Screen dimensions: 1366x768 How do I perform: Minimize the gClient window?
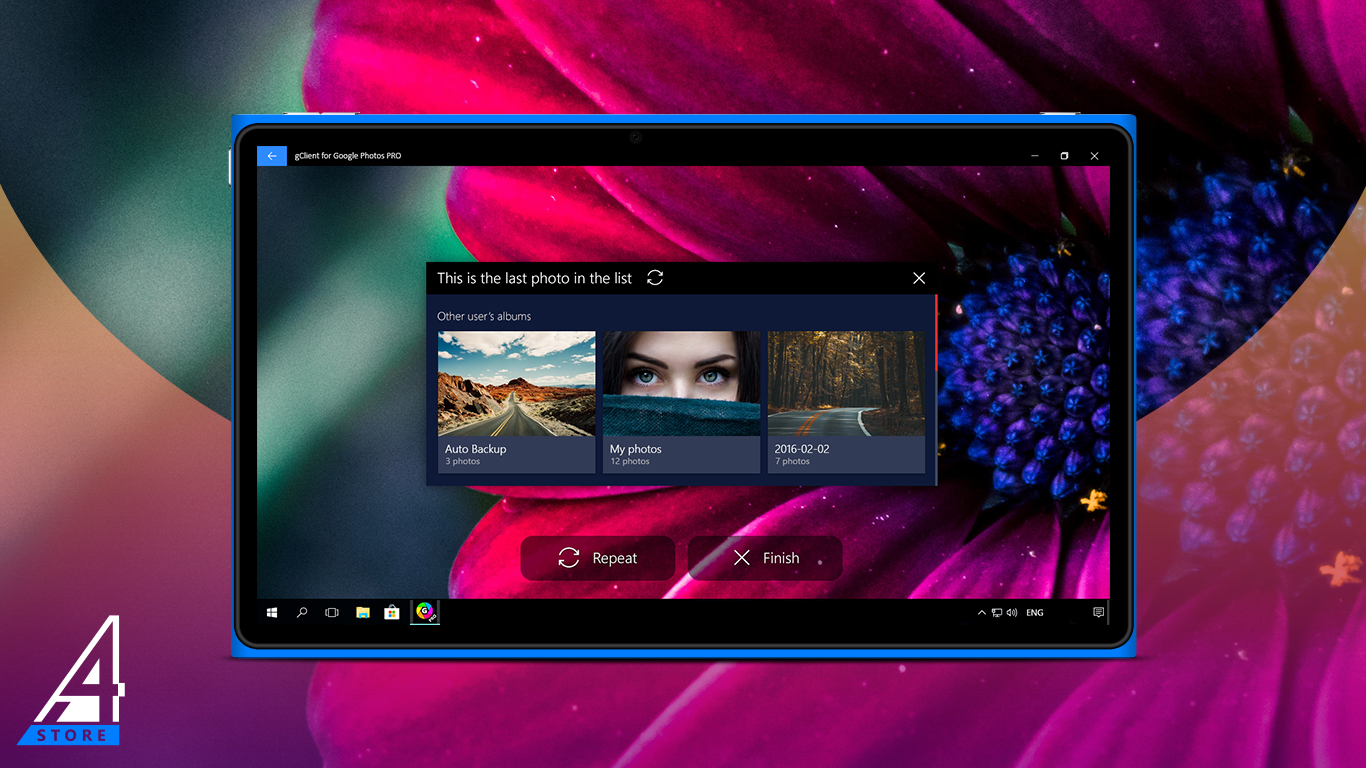pyautogui.click(x=1034, y=156)
